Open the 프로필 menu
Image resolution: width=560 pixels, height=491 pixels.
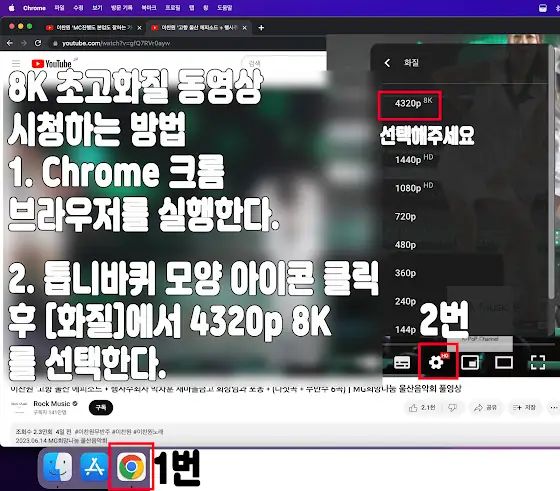pyautogui.click(x=172, y=7)
